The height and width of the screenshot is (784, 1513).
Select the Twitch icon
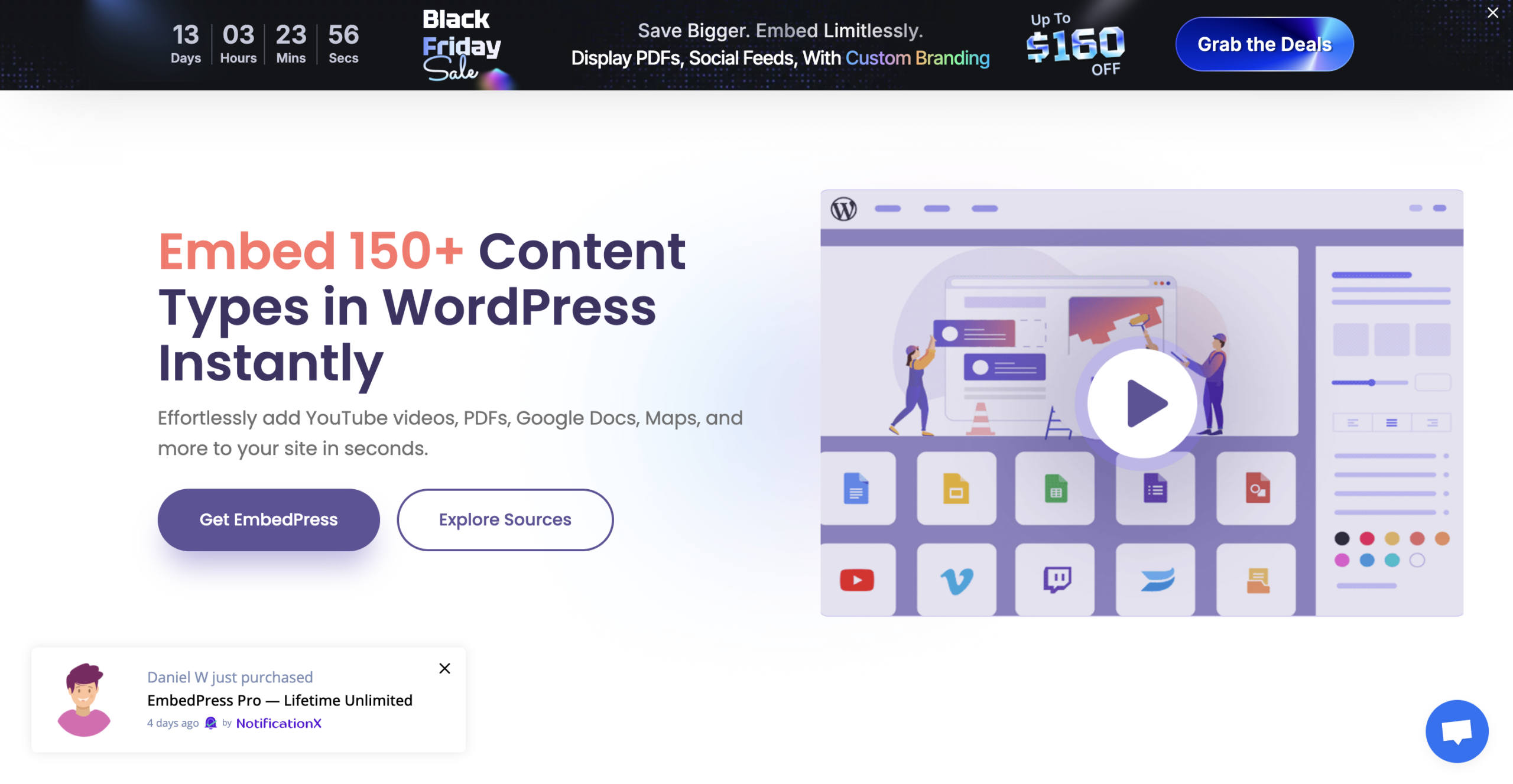(x=1056, y=580)
